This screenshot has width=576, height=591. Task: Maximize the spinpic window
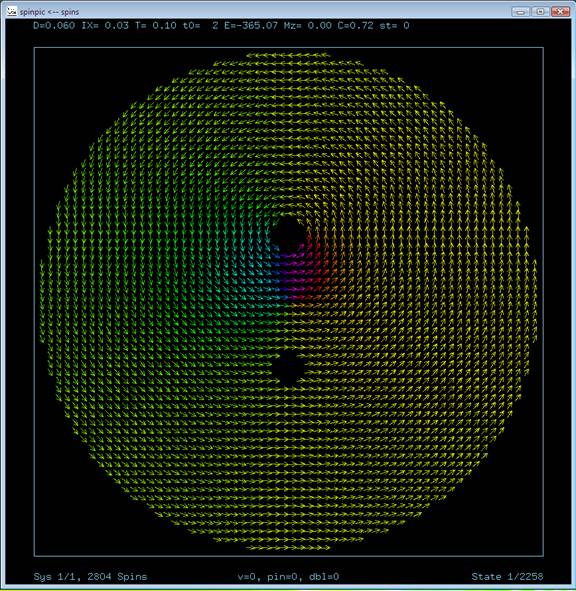click(540, 12)
